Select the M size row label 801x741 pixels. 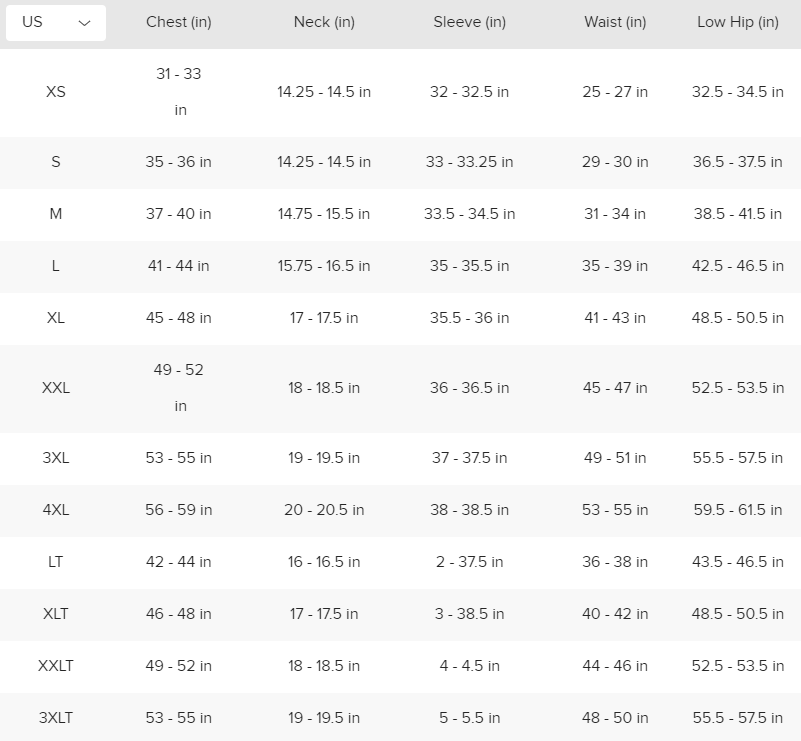pyautogui.click(x=56, y=214)
